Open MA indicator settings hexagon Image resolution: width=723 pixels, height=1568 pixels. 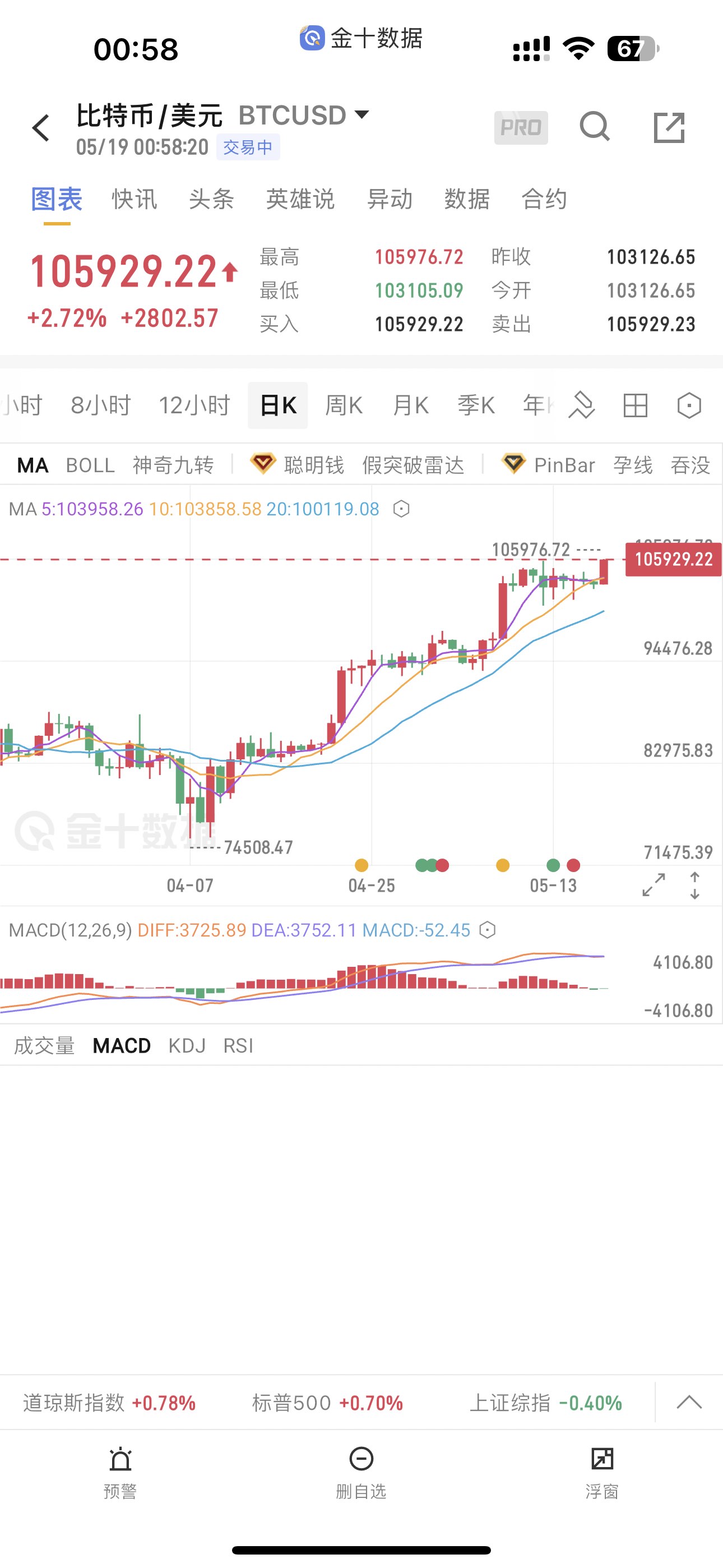click(401, 508)
